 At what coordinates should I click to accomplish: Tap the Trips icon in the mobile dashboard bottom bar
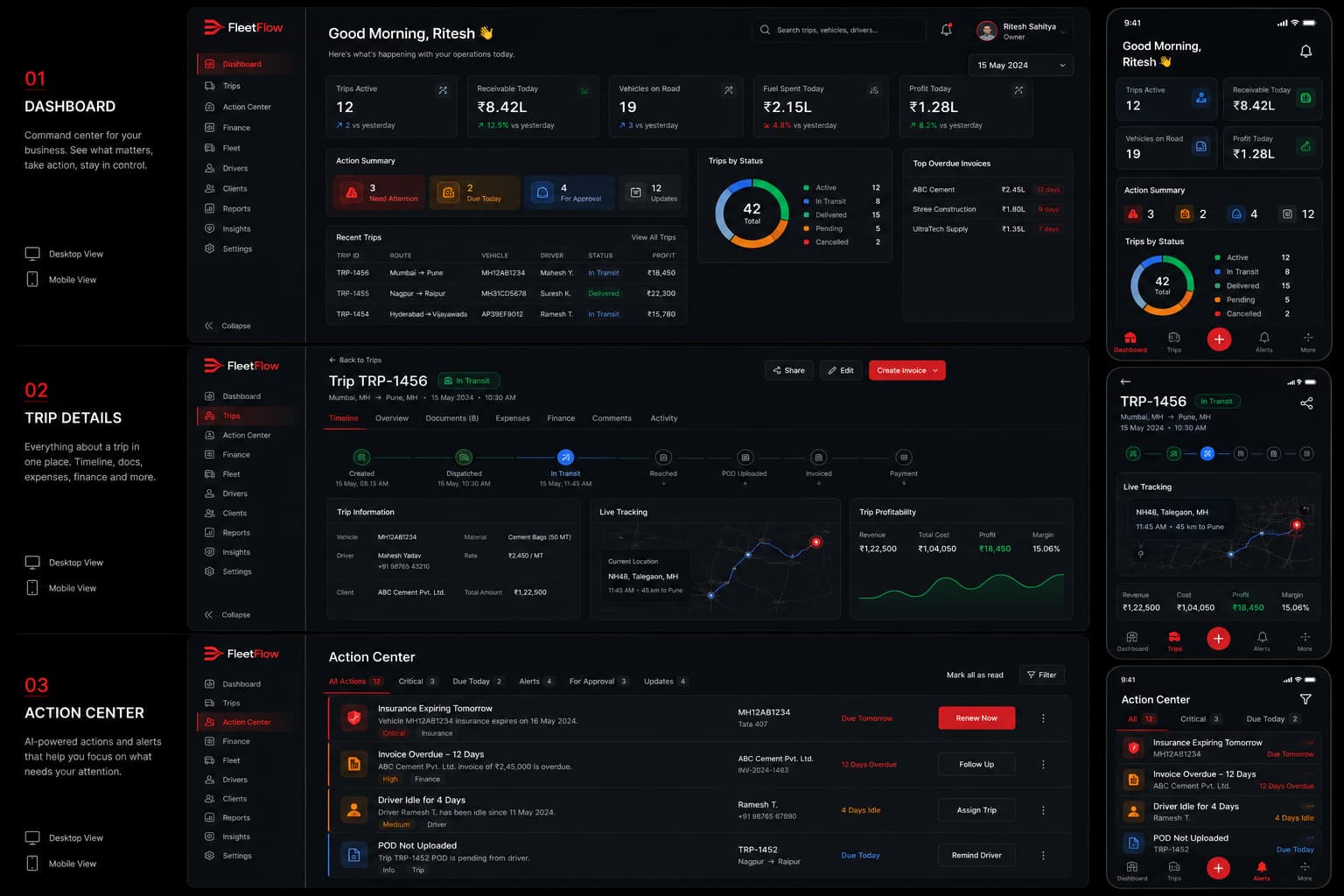[1174, 338]
